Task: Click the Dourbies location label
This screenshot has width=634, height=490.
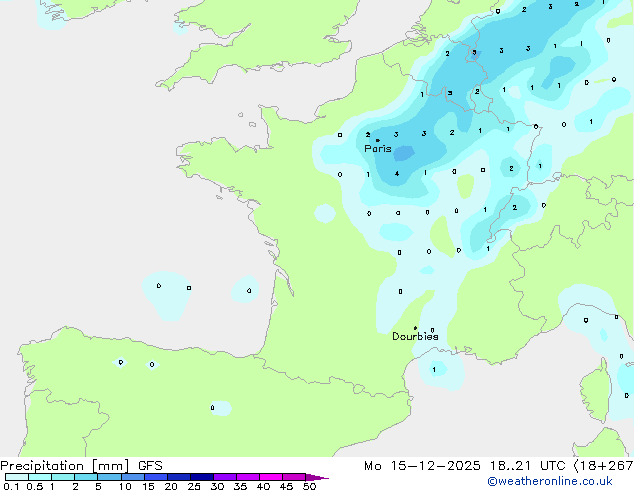Action: click(415, 336)
